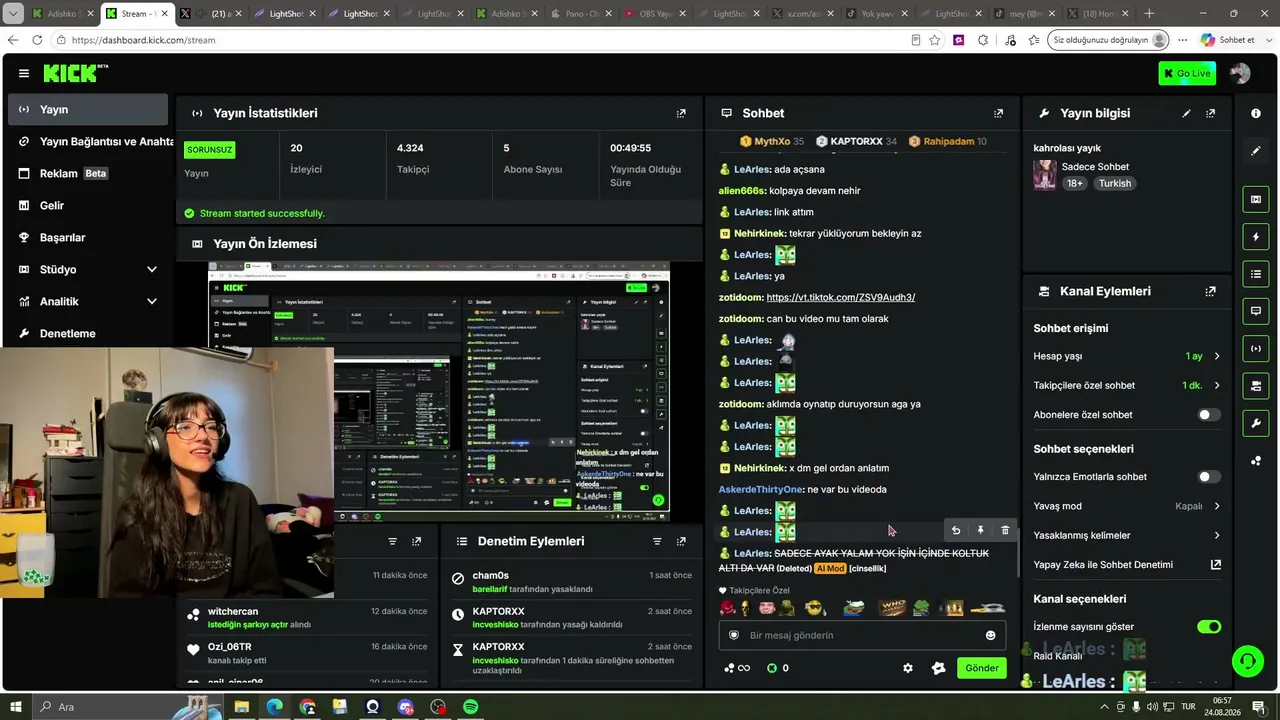Expand the Stüdyo sidebar submenu
The height and width of the screenshot is (720, 1280).
(88, 269)
